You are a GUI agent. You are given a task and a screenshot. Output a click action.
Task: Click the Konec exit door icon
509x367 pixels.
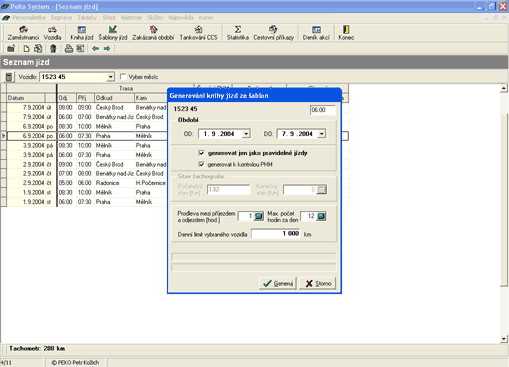click(x=346, y=33)
